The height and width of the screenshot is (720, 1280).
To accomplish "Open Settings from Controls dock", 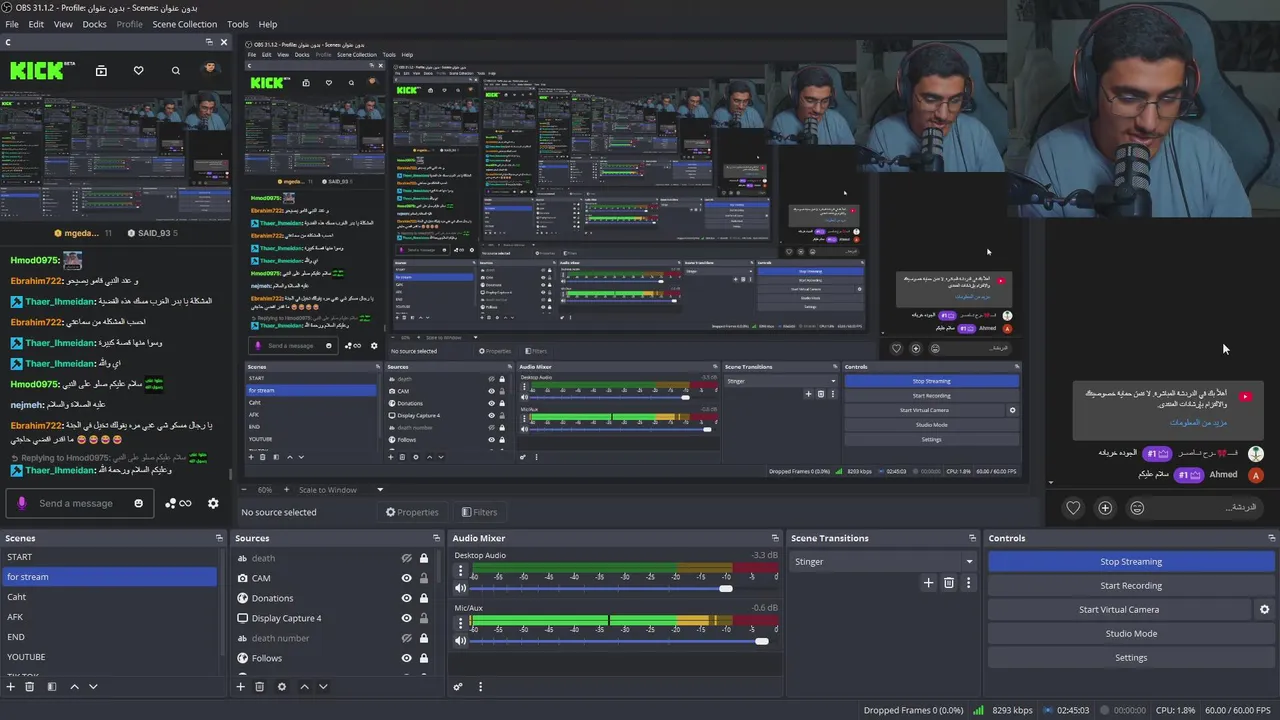I will click(1131, 657).
